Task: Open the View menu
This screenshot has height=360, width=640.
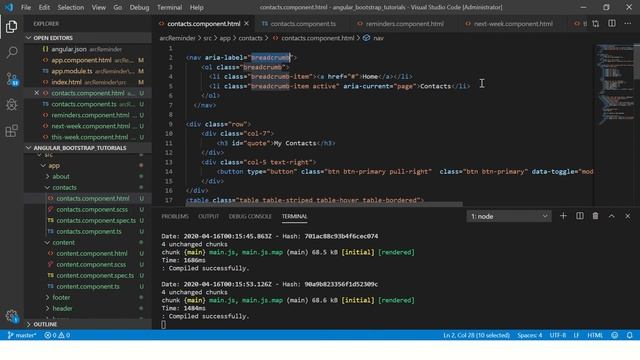Action: [x=98, y=7]
